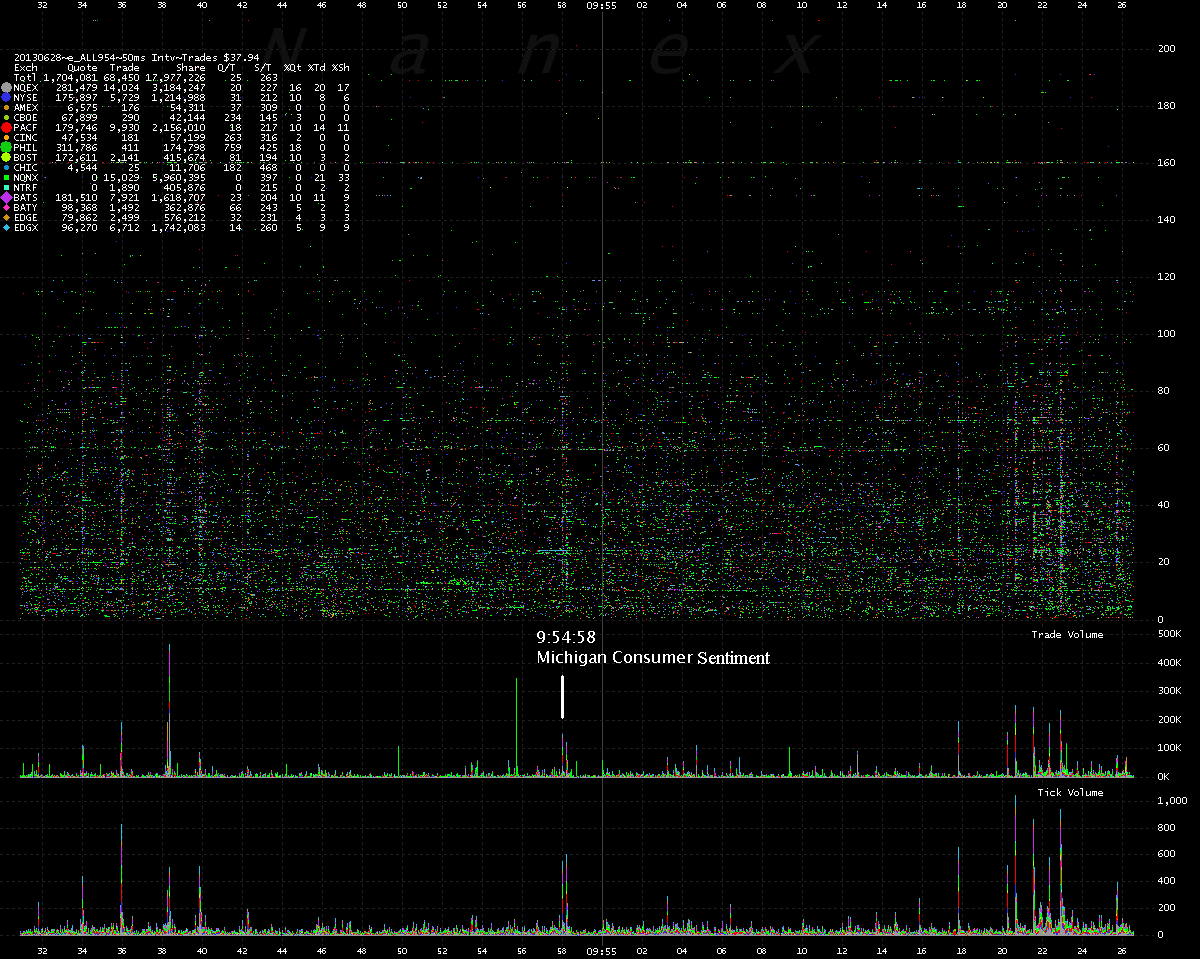
Task: Click the teal NTRF square marker
Action: [6, 188]
